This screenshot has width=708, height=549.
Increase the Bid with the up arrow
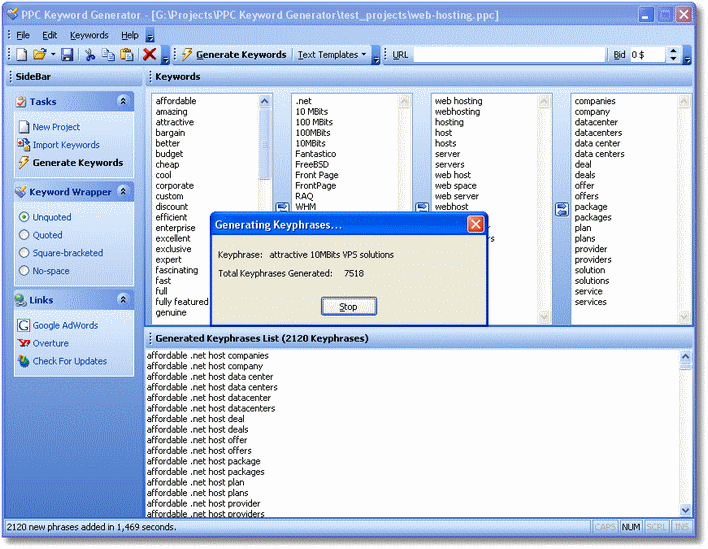(674, 51)
